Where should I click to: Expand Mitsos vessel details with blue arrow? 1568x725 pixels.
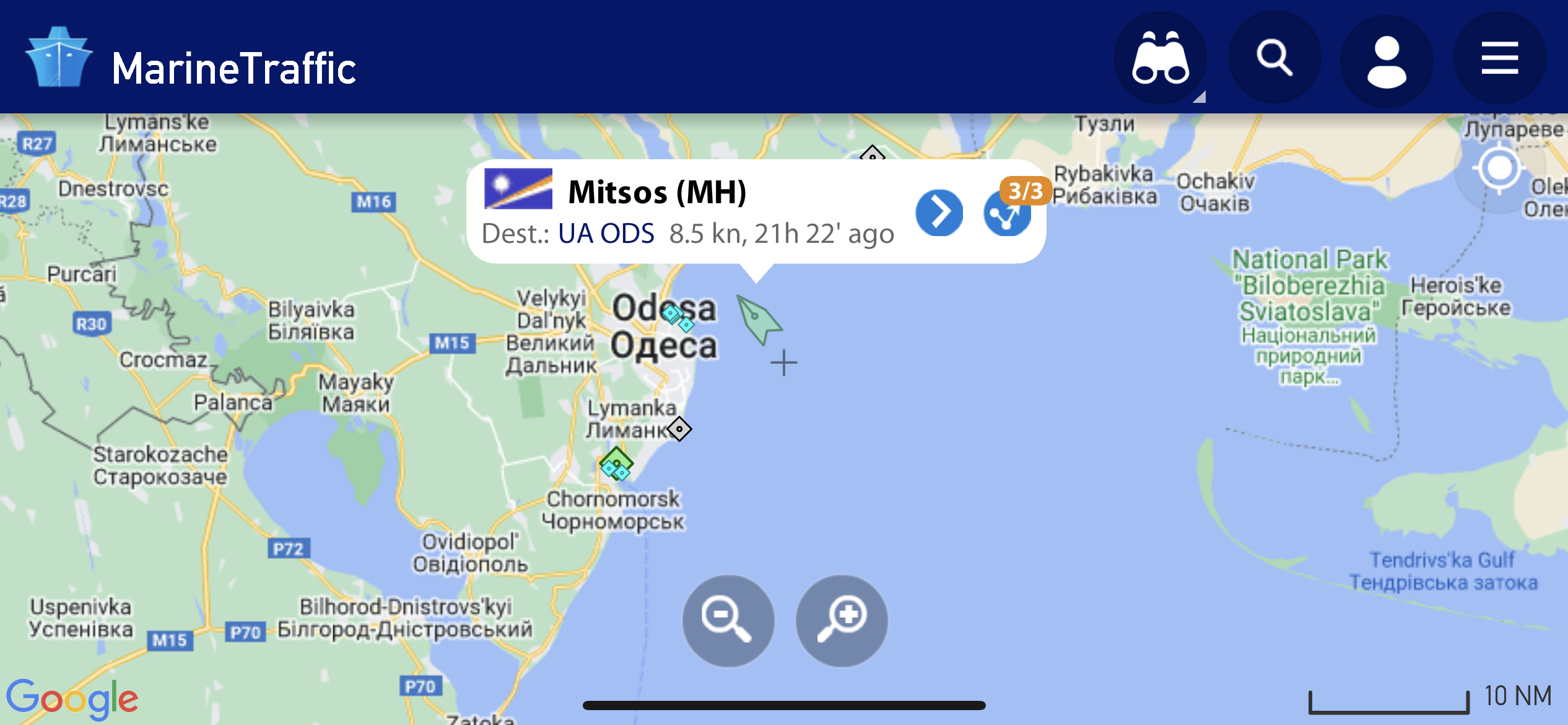[939, 213]
